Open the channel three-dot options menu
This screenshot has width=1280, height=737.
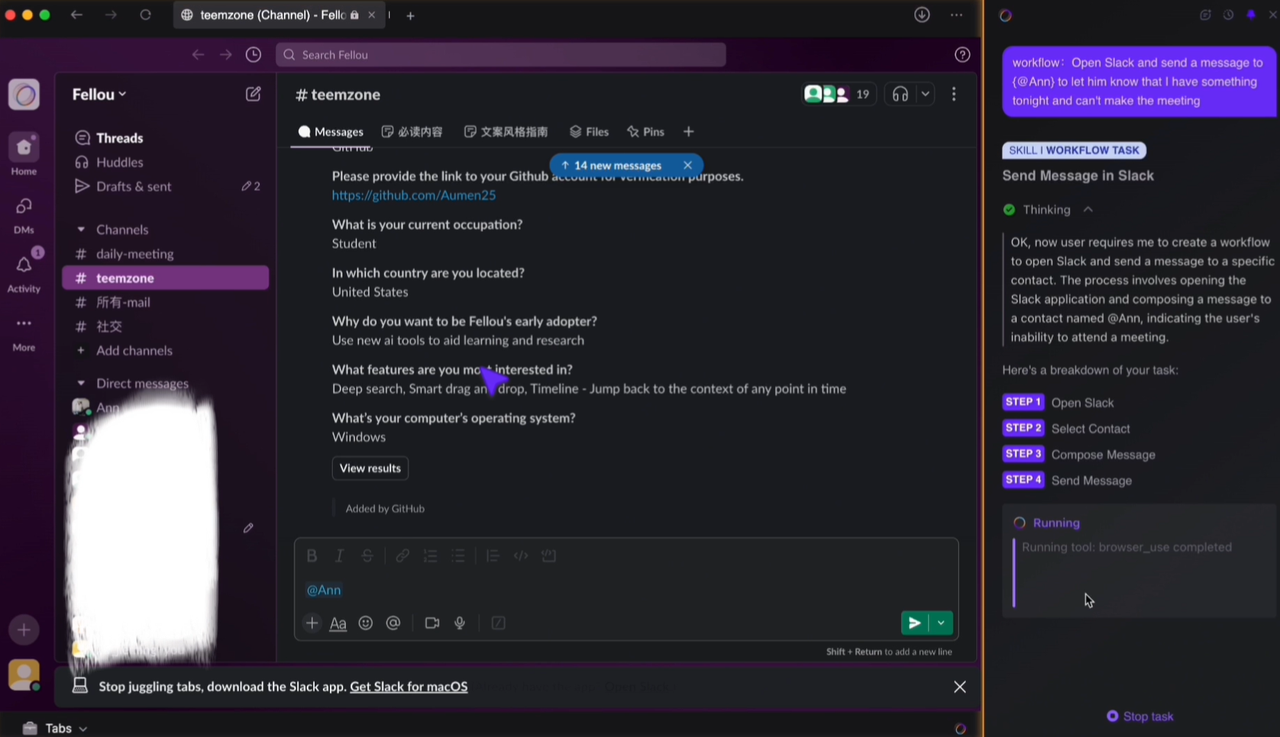pos(954,94)
